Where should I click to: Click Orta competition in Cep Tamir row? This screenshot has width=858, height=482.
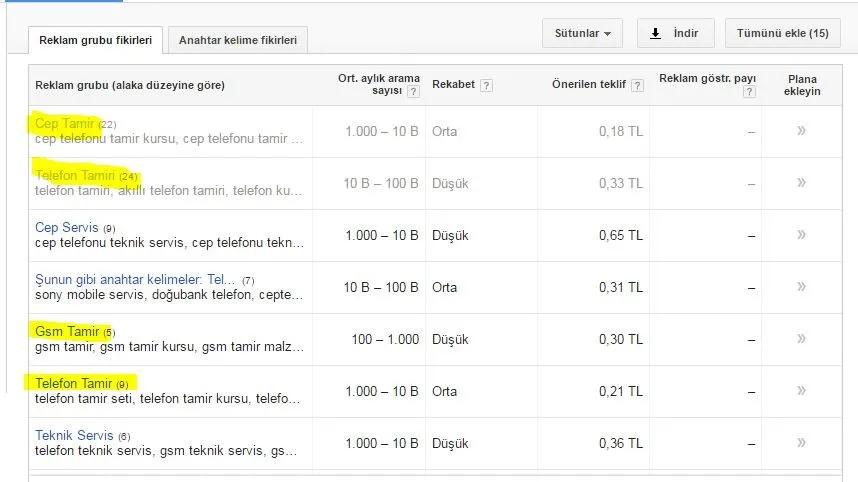tap(444, 131)
